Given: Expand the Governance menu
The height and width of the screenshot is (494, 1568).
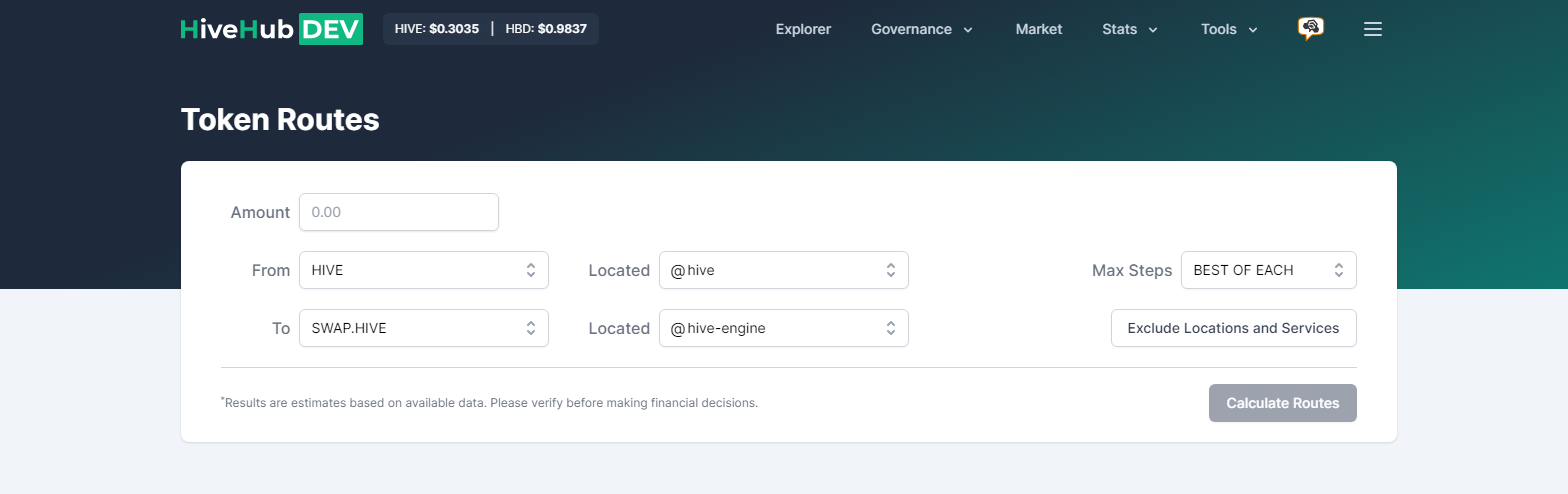Looking at the screenshot, I should point(922,29).
